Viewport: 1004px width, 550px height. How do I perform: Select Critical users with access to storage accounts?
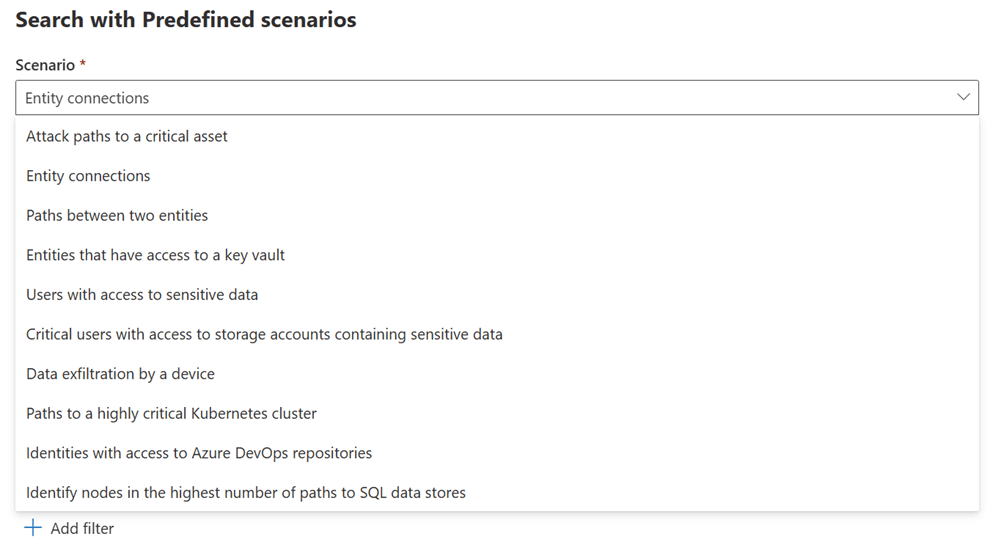click(x=264, y=334)
